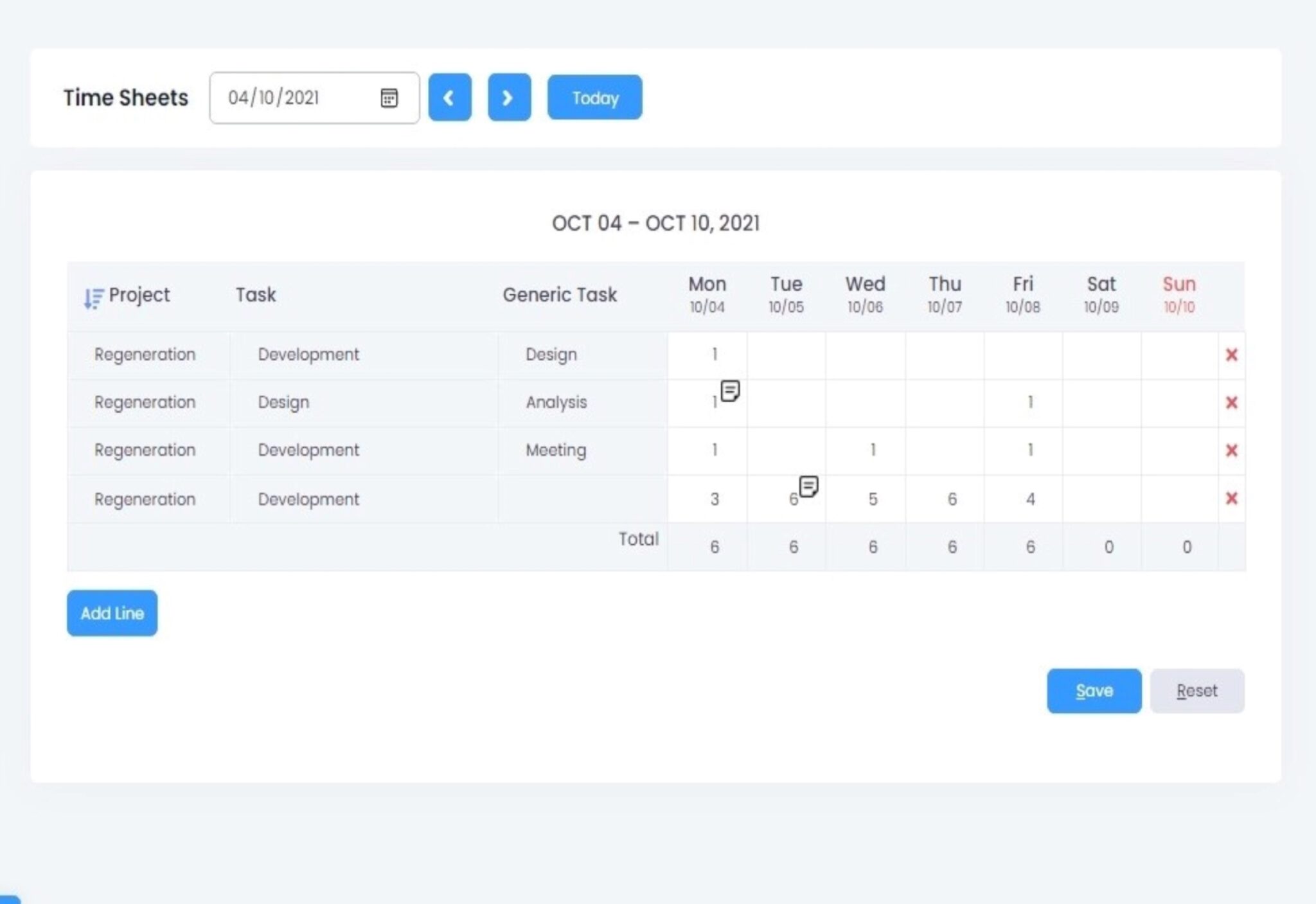Screen dimensions: 1316x904
Task: Jump to the current week with Today
Action: pos(594,98)
